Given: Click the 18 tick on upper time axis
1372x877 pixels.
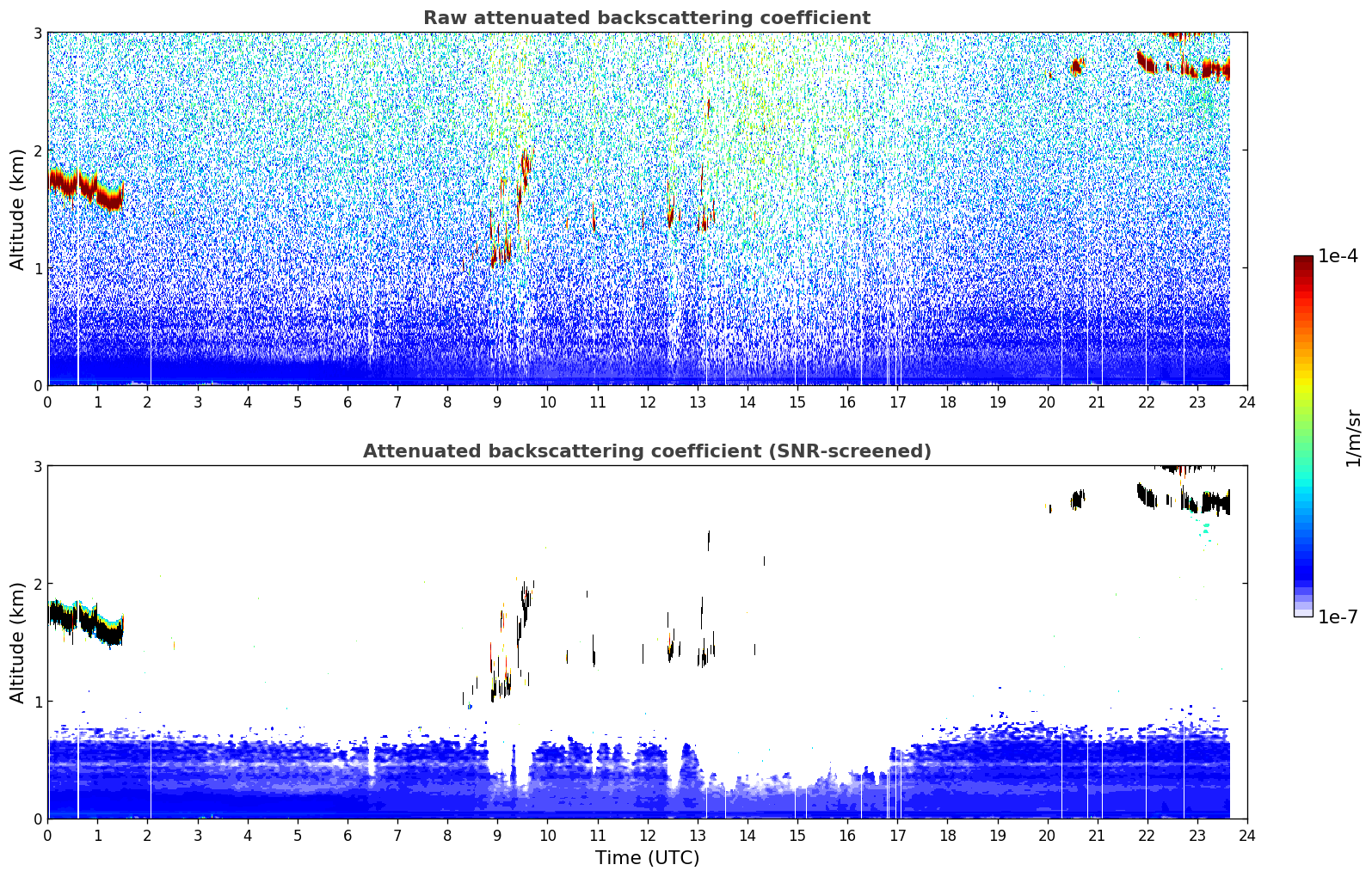Looking at the screenshot, I should pyautogui.click(x=947, y=402).
